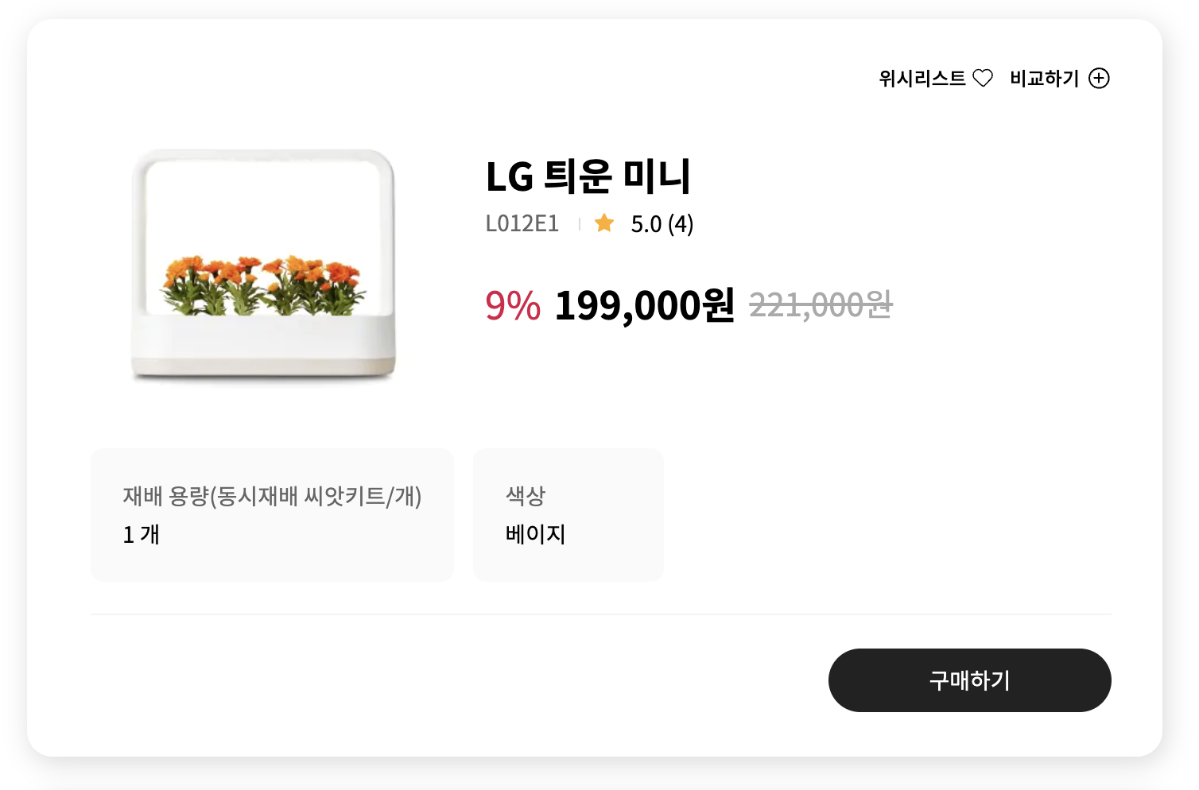Add to wishlist via 위시리스트 text
Screen dimensions: 1199x790
tap(922, 78)
